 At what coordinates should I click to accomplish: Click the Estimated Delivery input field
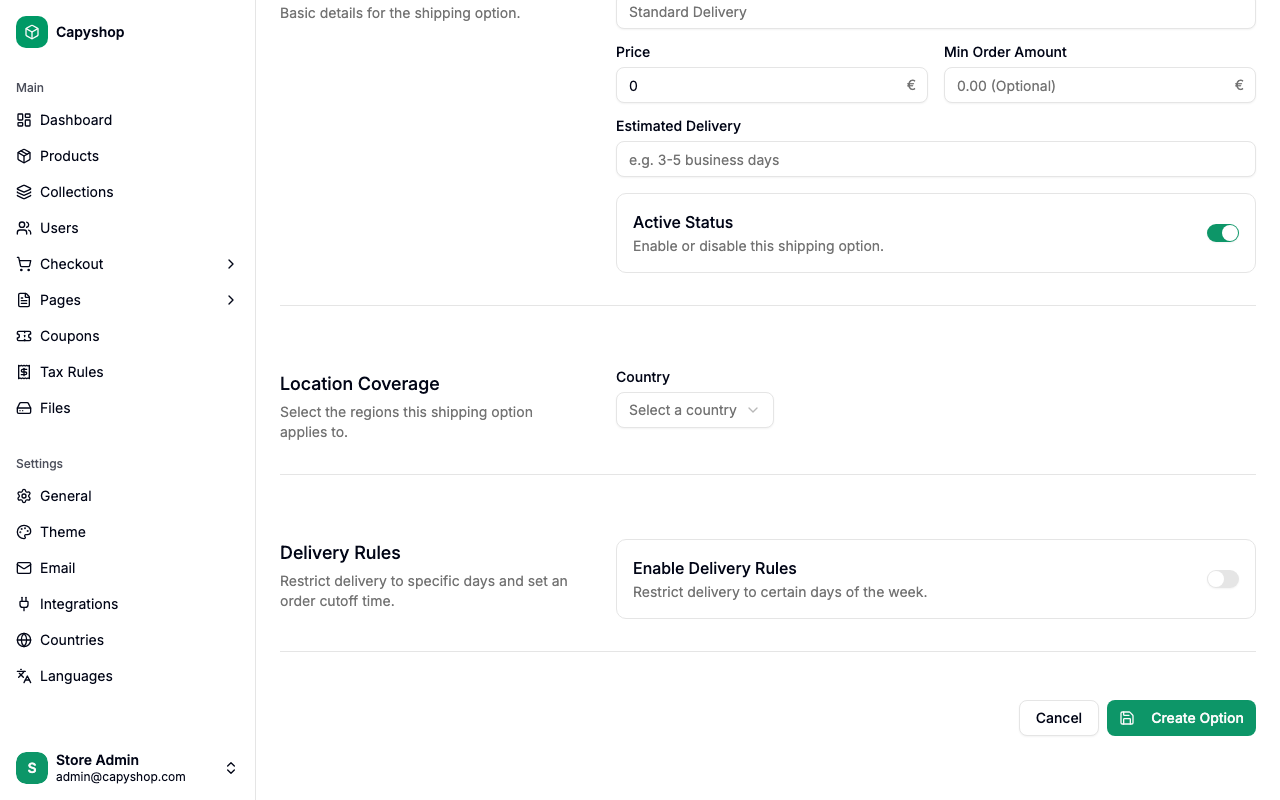936,159
